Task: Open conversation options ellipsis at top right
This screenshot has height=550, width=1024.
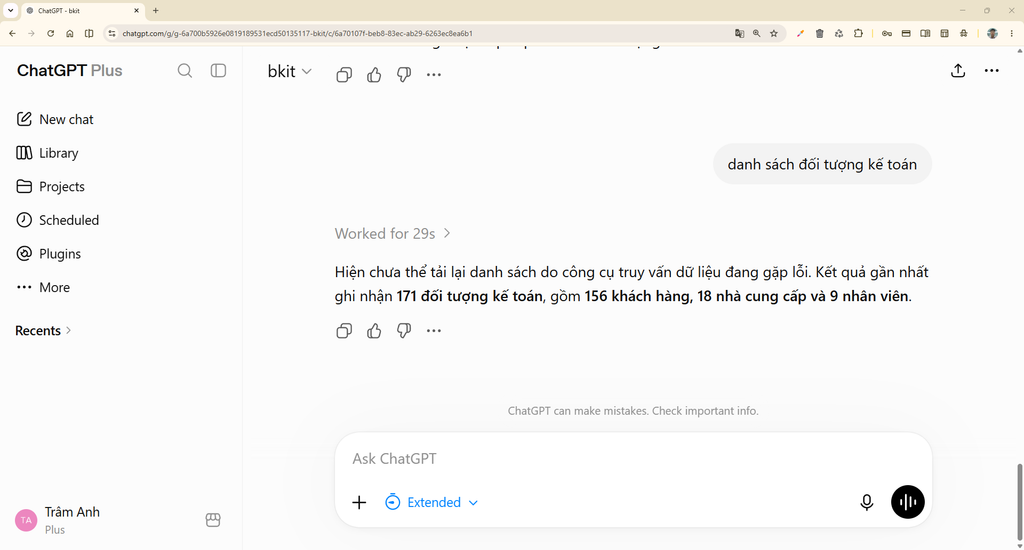Action: coord(991,71)
